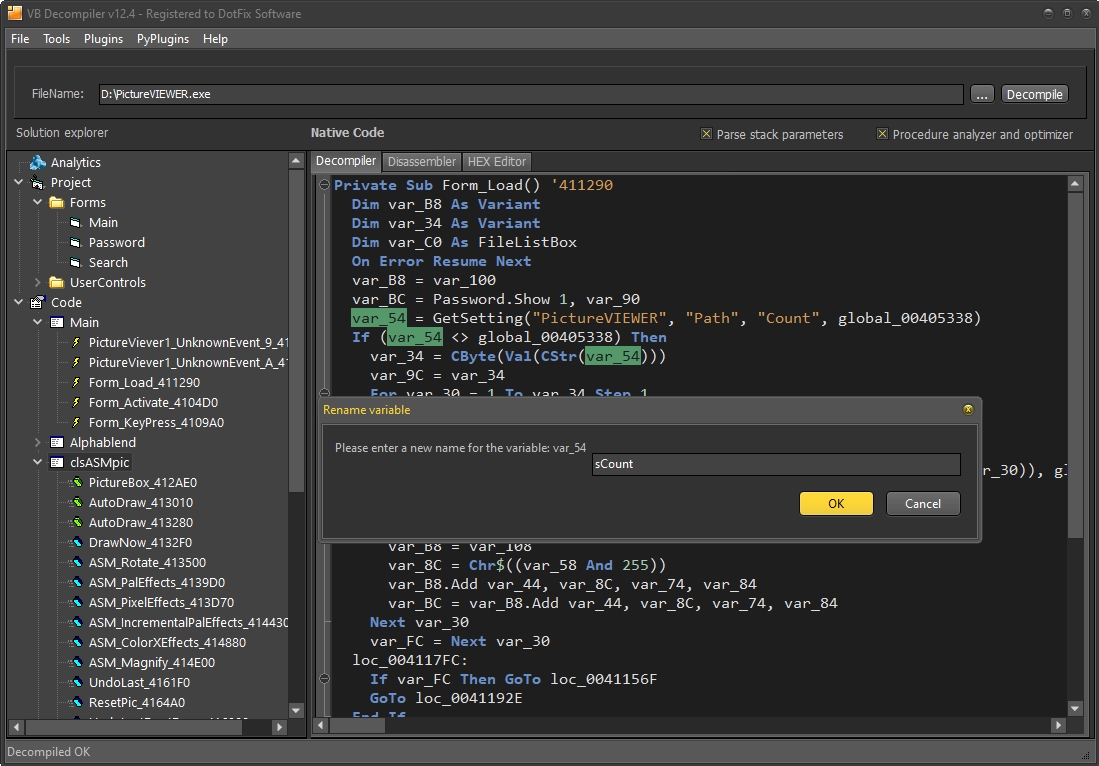
Task: Click the code view horizontal scrollbar thumb
Action: point(357,725)
